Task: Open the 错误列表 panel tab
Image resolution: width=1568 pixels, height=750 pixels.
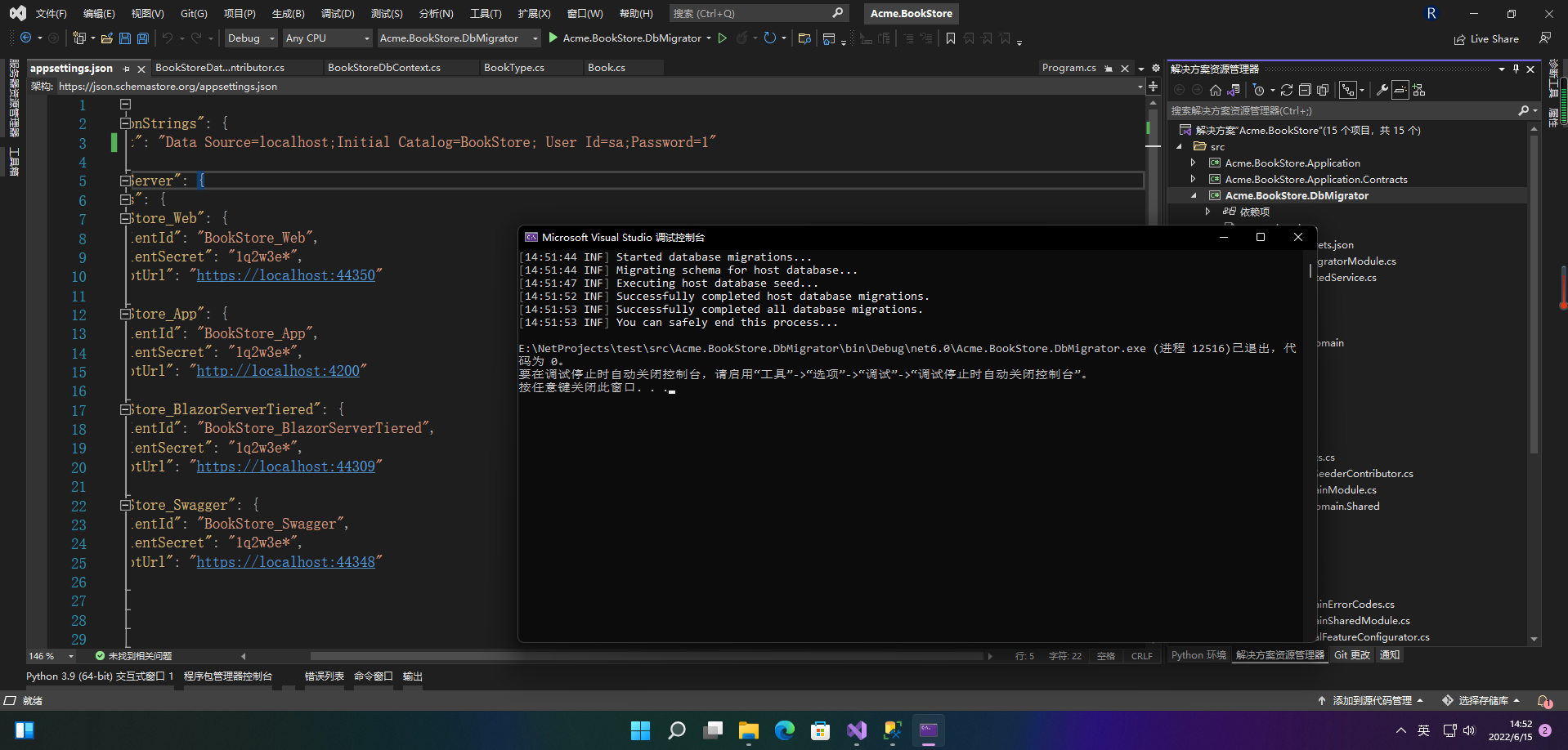Action: (324, 676)
